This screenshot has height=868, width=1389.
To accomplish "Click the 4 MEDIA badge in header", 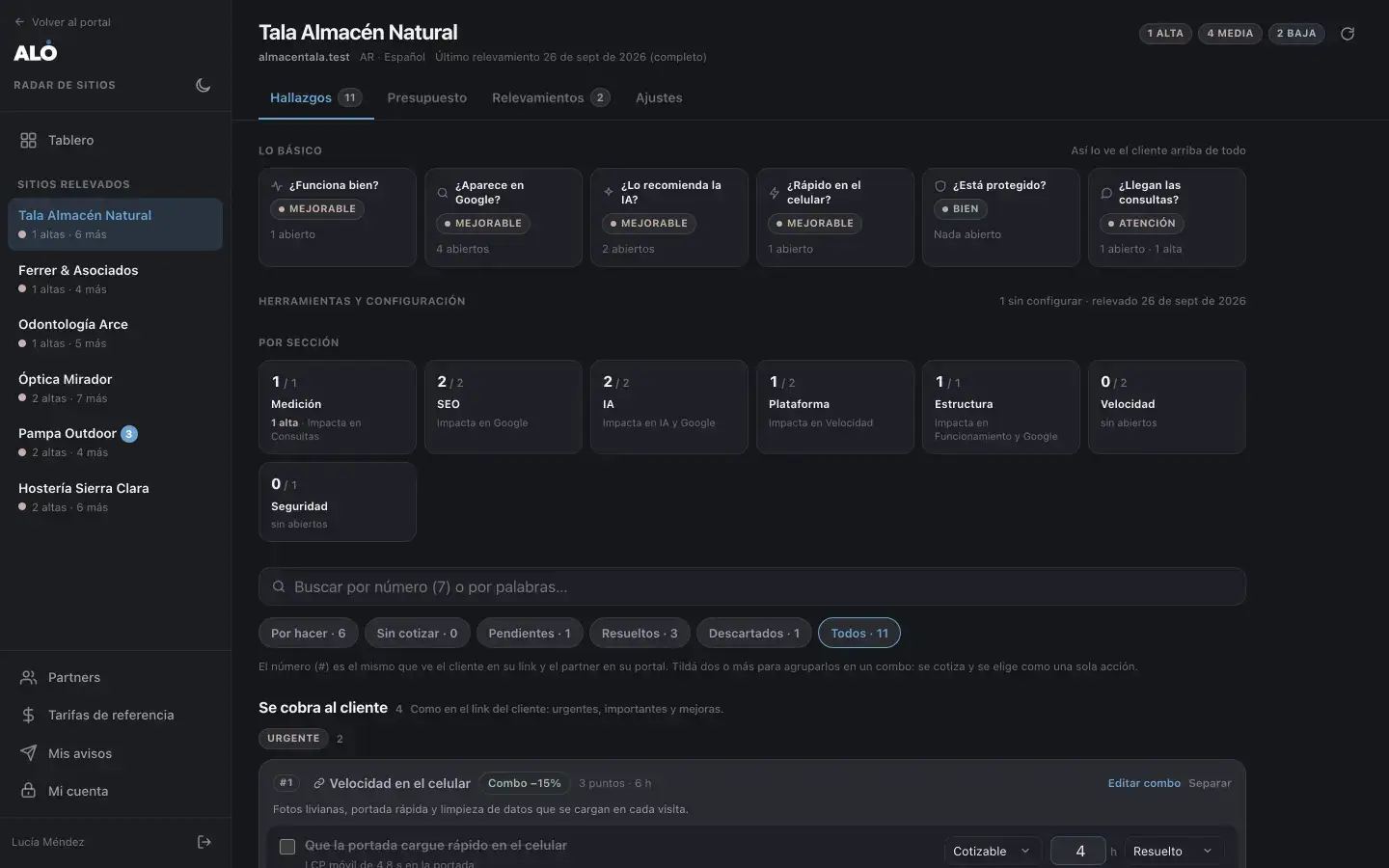I will [1230, 34].
